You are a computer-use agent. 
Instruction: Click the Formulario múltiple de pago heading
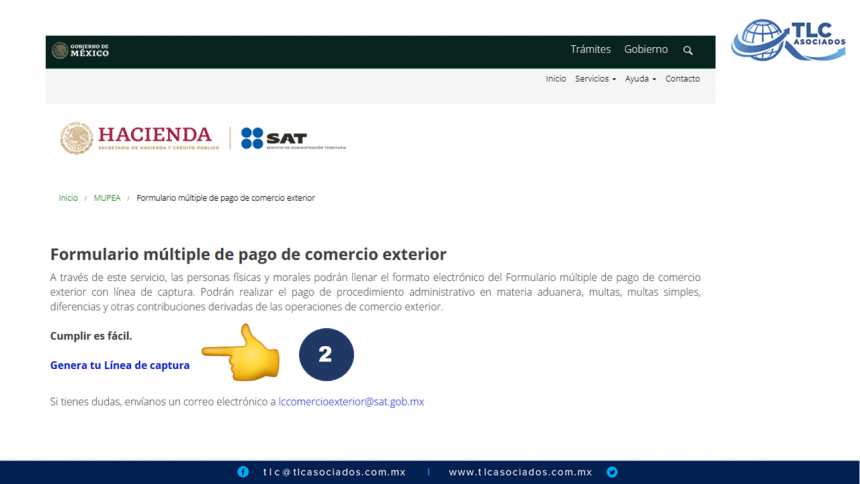tap(248, 254)
